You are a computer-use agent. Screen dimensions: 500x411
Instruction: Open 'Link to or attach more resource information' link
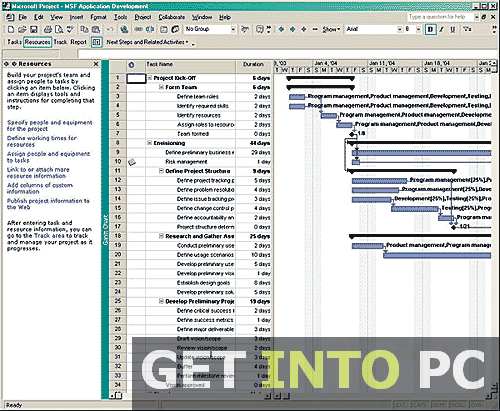[x=38, y=173]
